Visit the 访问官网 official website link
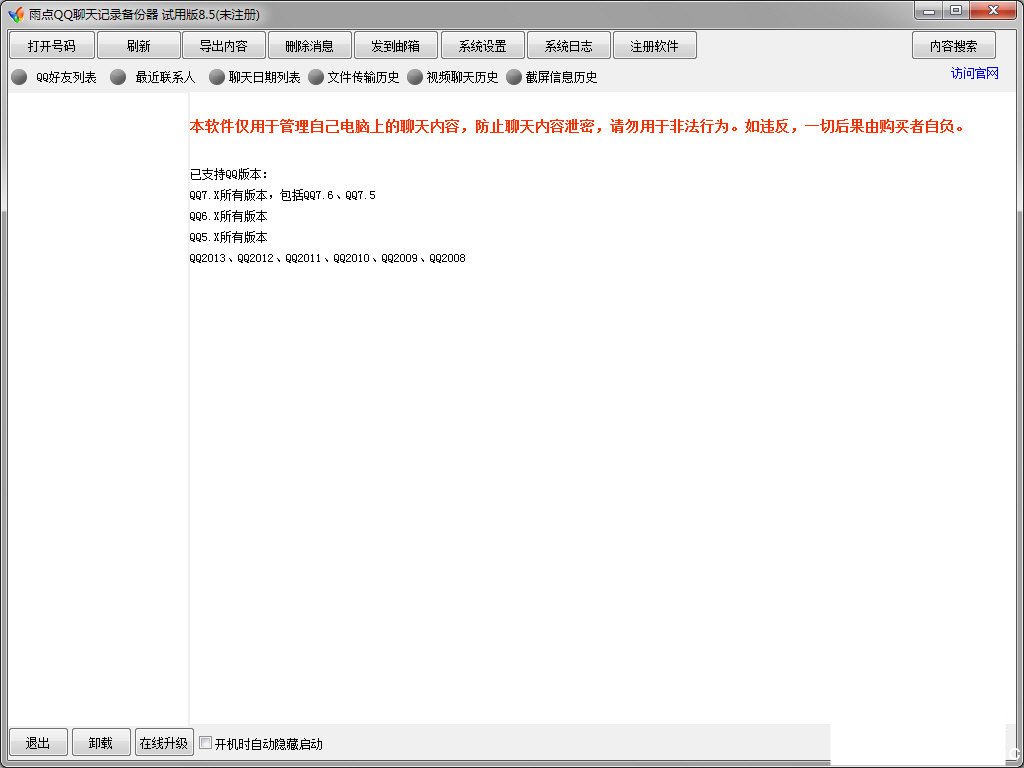Image resolution: width=1024 pixels, height=768 pixels. (x=974, y=74)
